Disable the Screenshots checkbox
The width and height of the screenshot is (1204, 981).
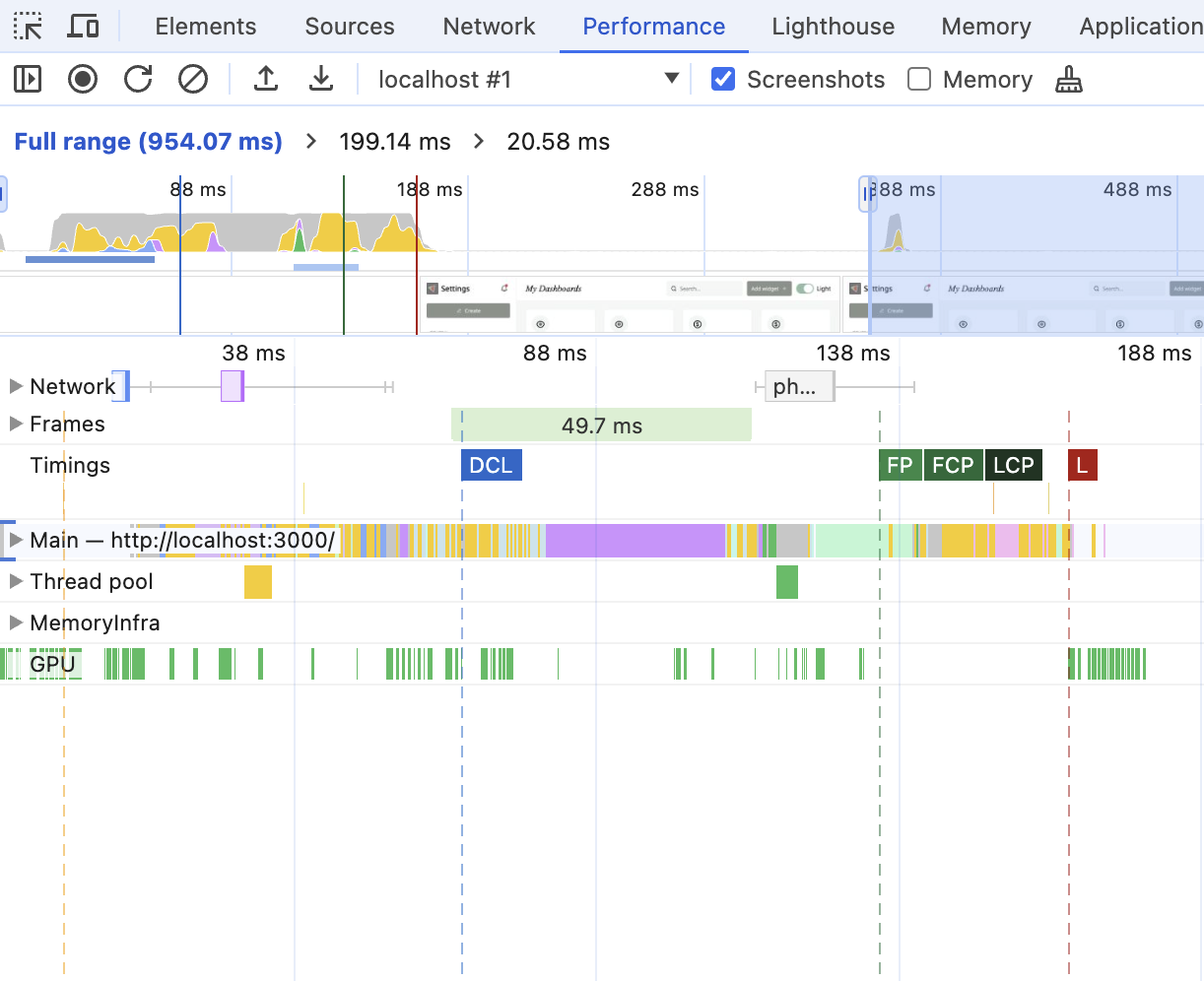click(x=724, y=79)
